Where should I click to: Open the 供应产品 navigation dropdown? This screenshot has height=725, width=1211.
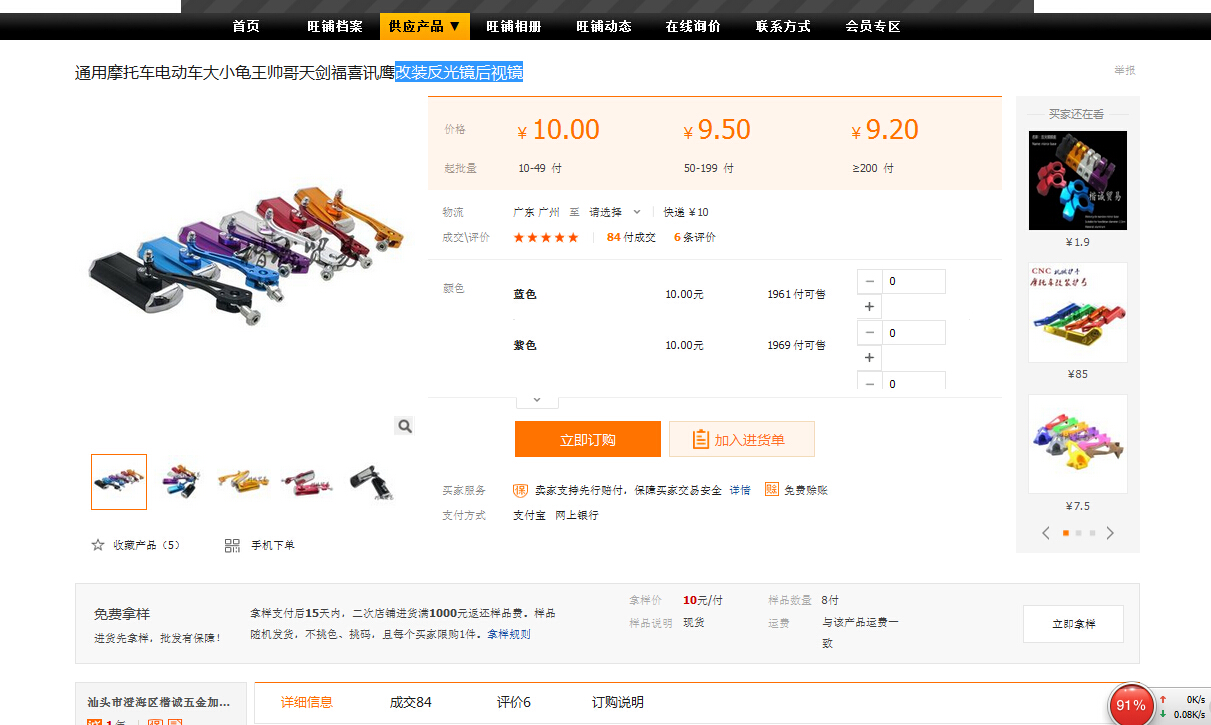click(424, 26)
